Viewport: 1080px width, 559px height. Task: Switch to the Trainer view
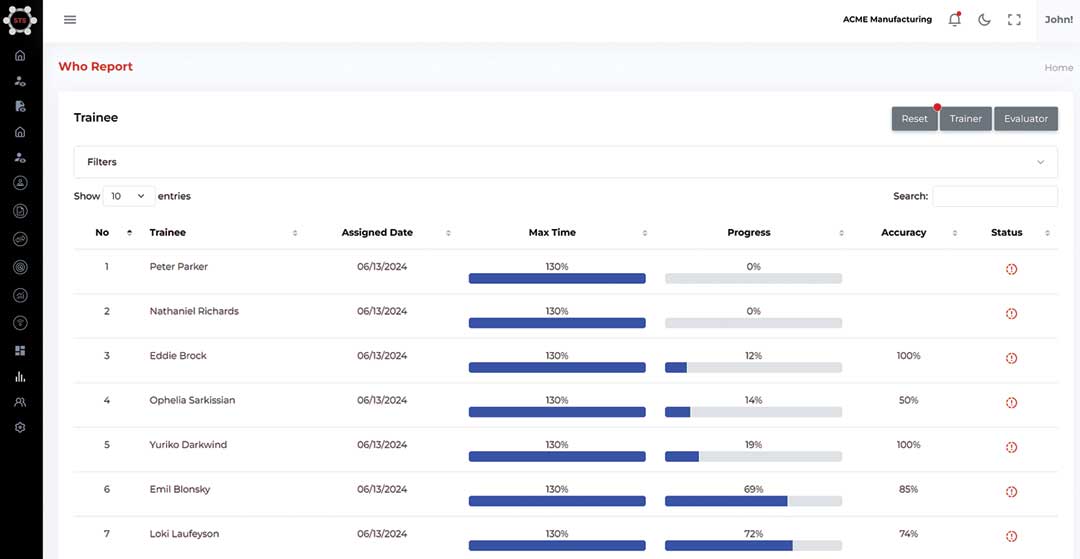tap(965, 119)
